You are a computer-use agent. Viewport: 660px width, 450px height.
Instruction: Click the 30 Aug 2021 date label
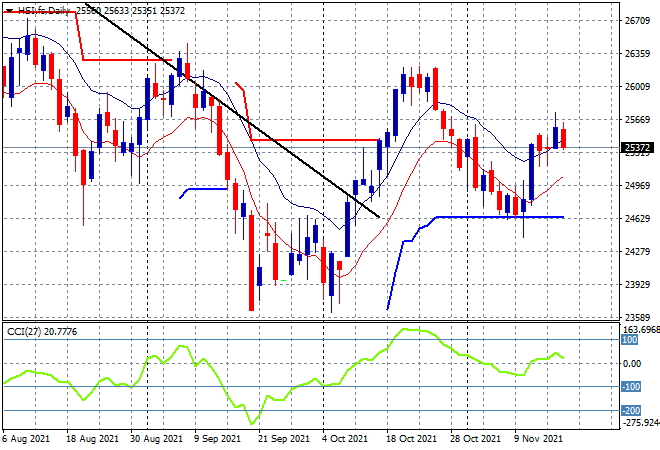157,439
